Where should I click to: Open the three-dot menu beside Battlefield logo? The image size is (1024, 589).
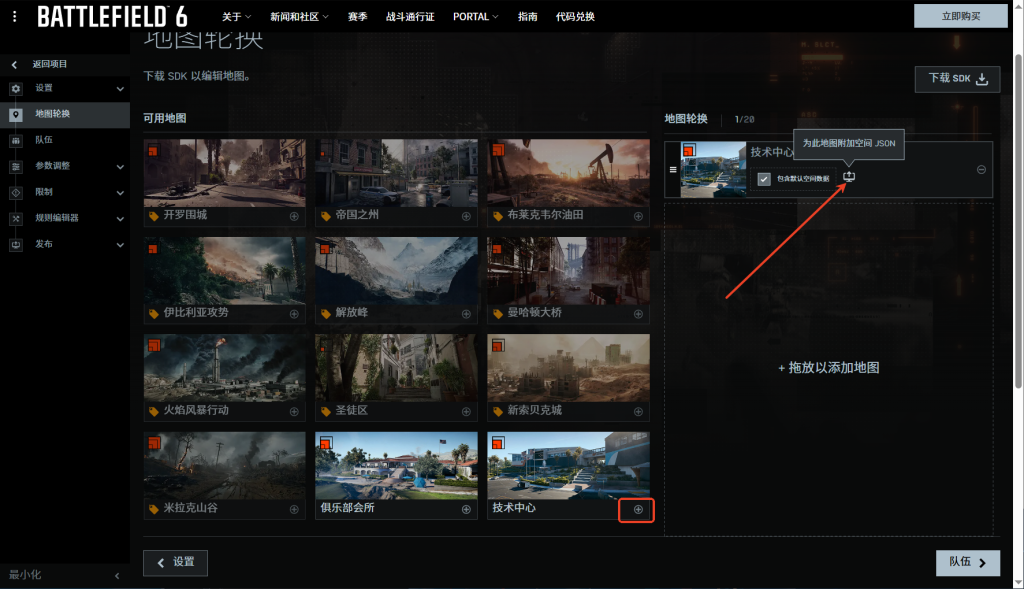tap(15, 16)
